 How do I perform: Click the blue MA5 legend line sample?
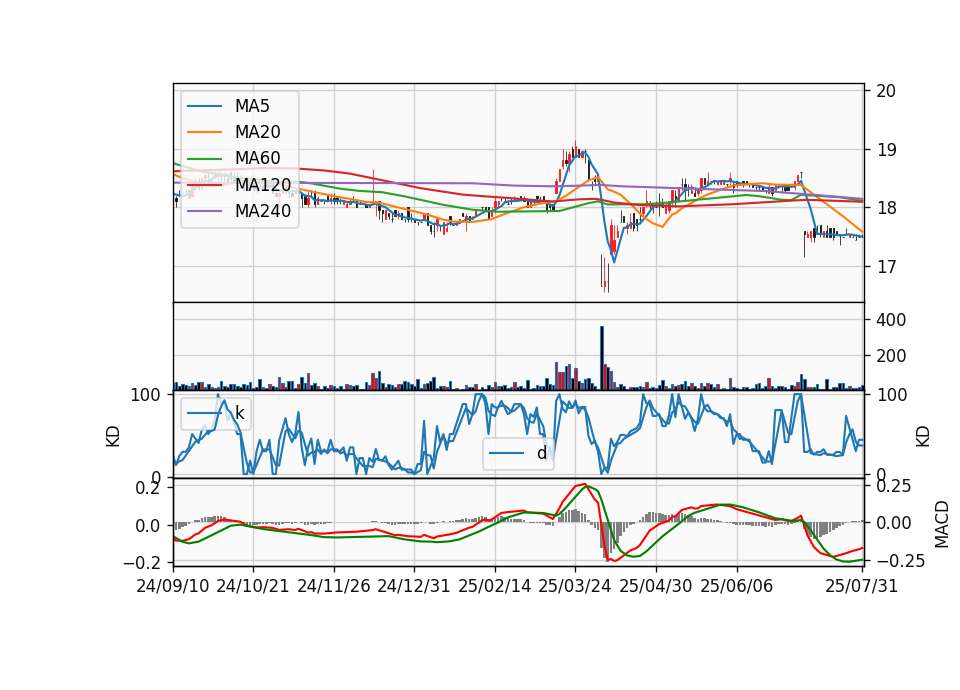(204, 106)
